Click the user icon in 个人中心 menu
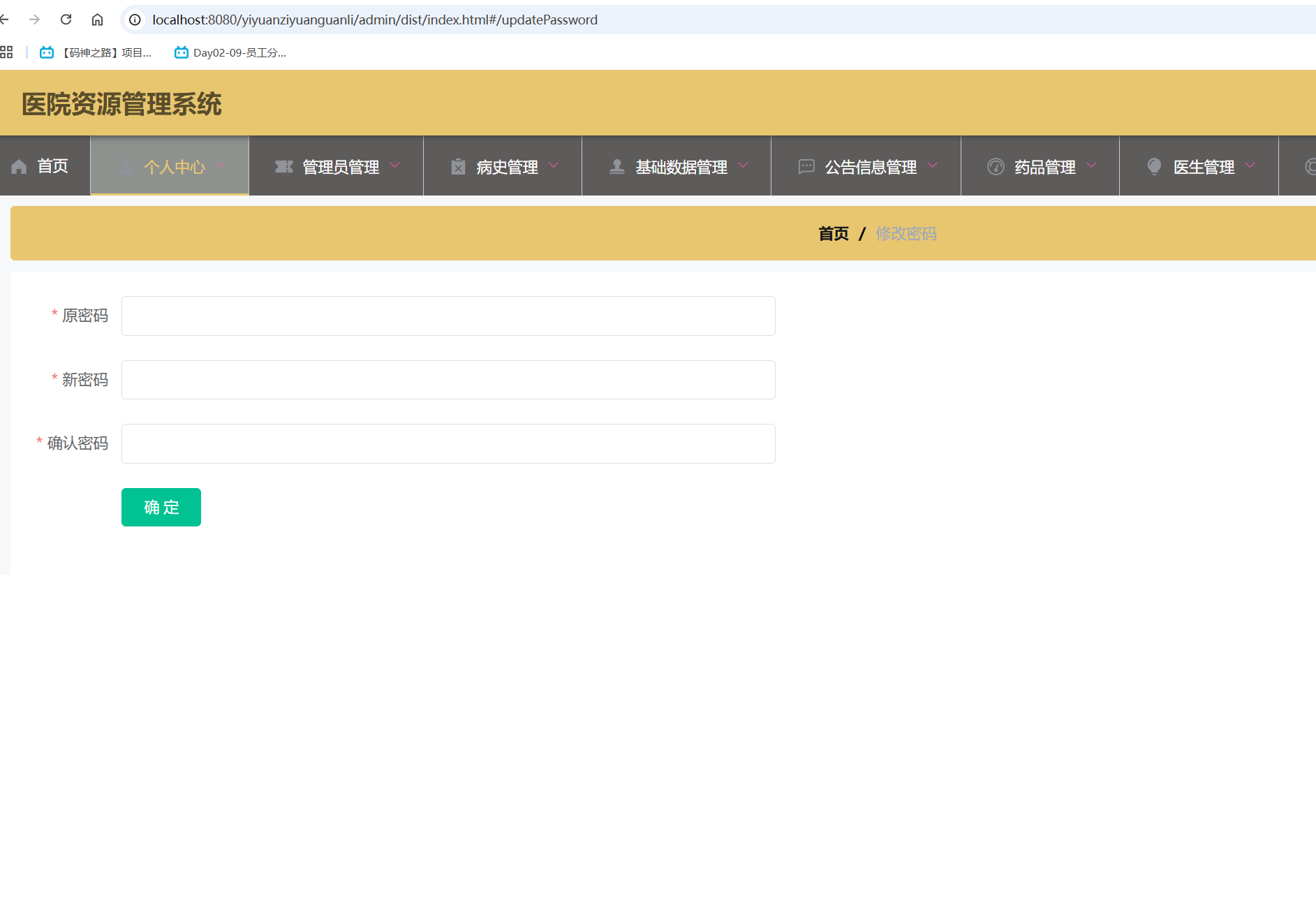 click(x=125, y=167)
